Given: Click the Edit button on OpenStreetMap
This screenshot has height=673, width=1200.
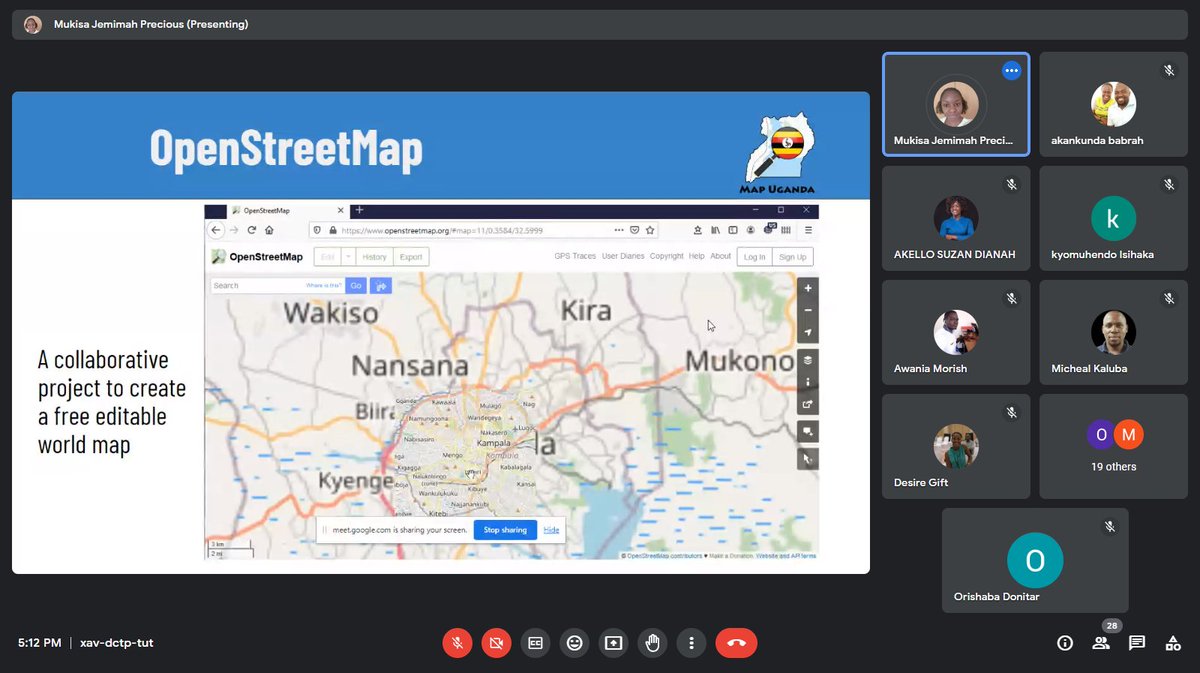Looking at the screenshot, I should [327, 257].
